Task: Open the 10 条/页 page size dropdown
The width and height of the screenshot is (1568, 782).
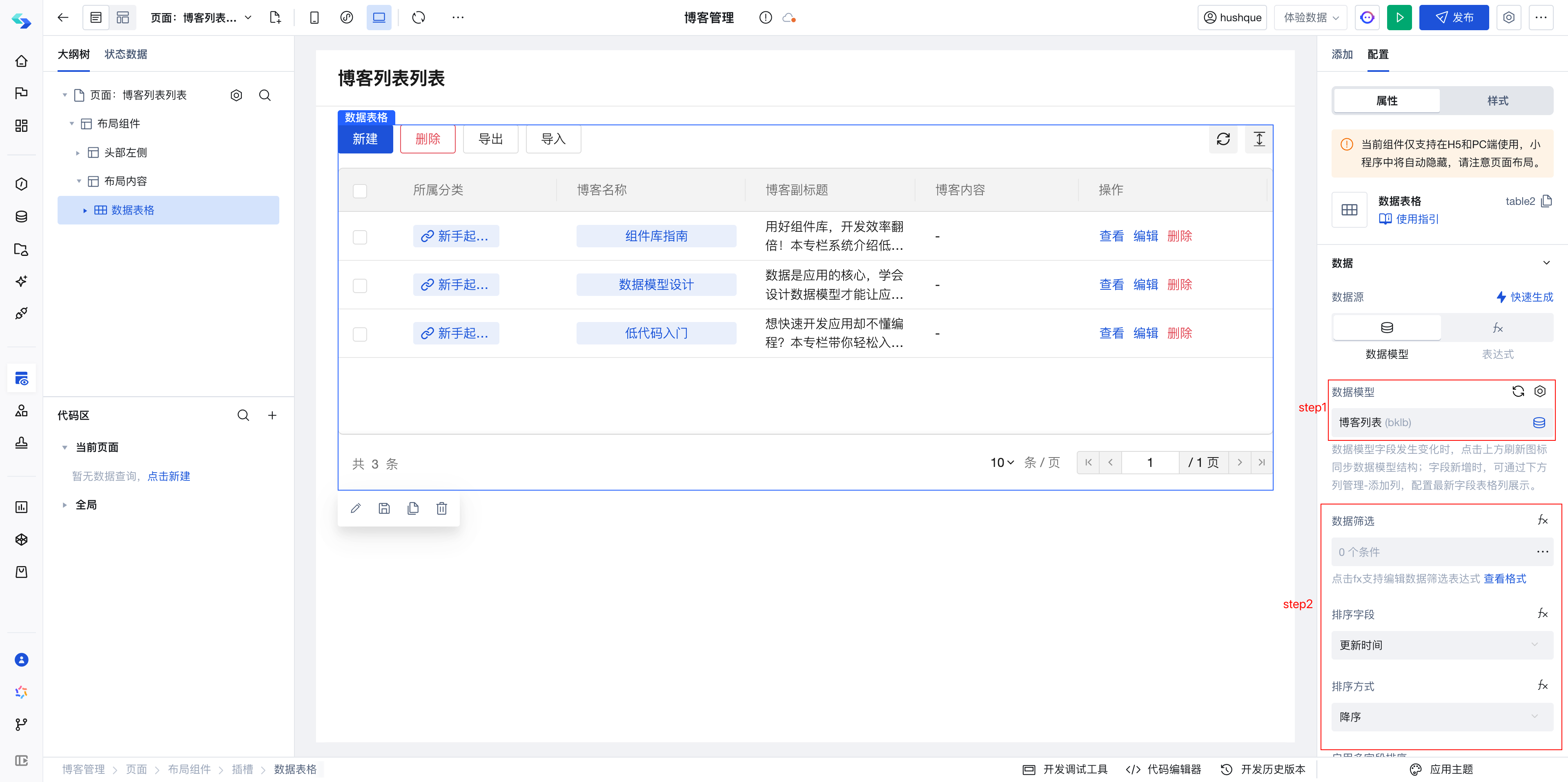Action: pos(1002,462)
